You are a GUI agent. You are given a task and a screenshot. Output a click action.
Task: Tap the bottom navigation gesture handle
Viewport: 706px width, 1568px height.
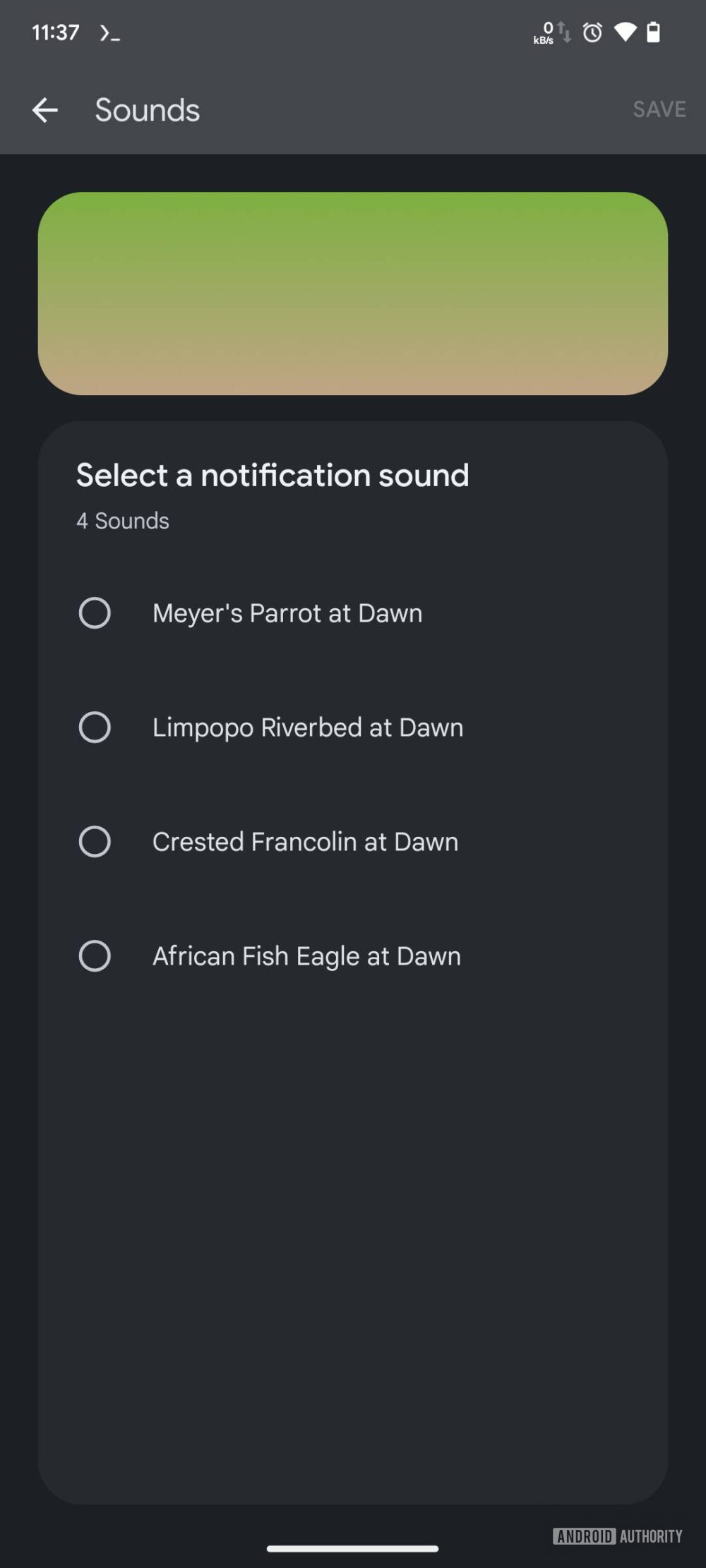tap(352, 1548)
